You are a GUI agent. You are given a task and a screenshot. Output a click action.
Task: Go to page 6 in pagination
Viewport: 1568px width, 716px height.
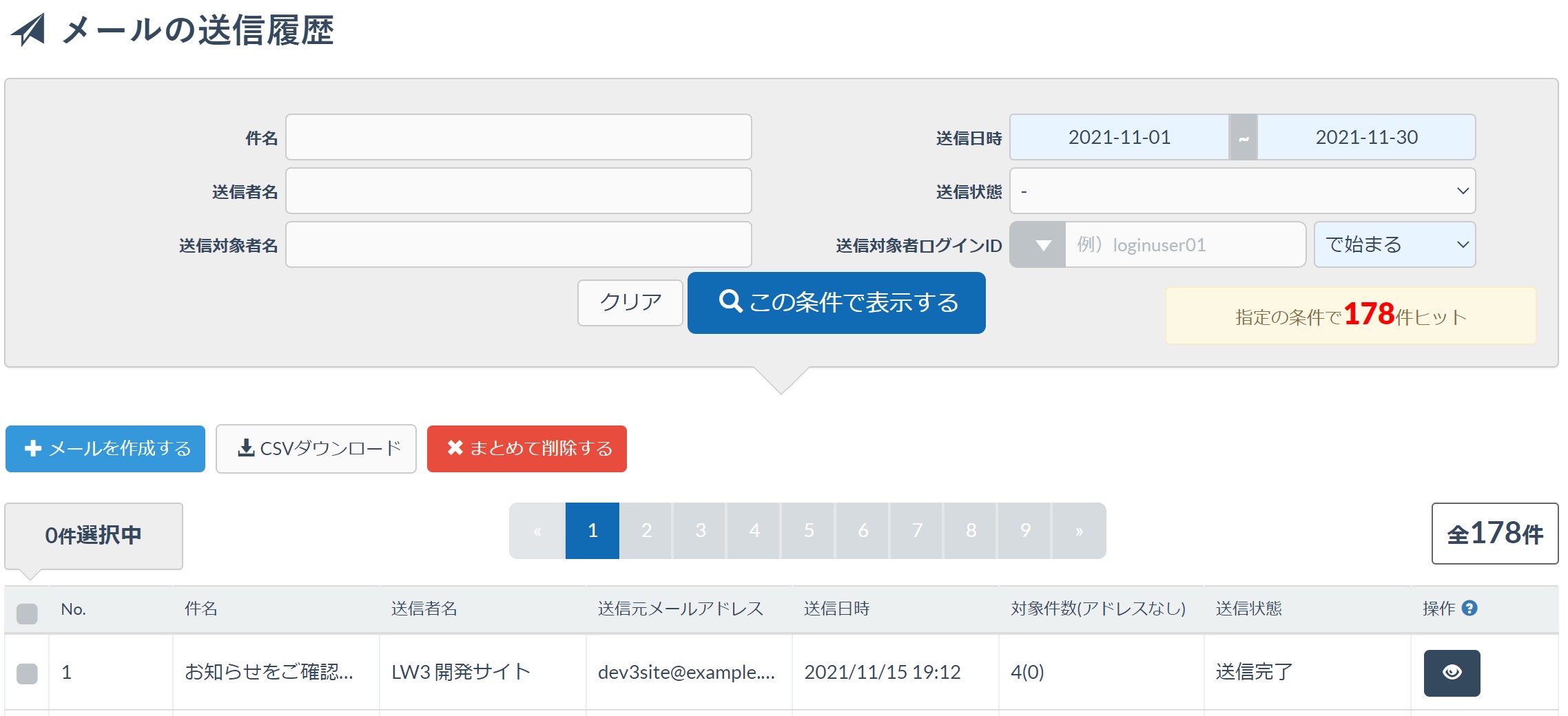click(x=863, y=530)
